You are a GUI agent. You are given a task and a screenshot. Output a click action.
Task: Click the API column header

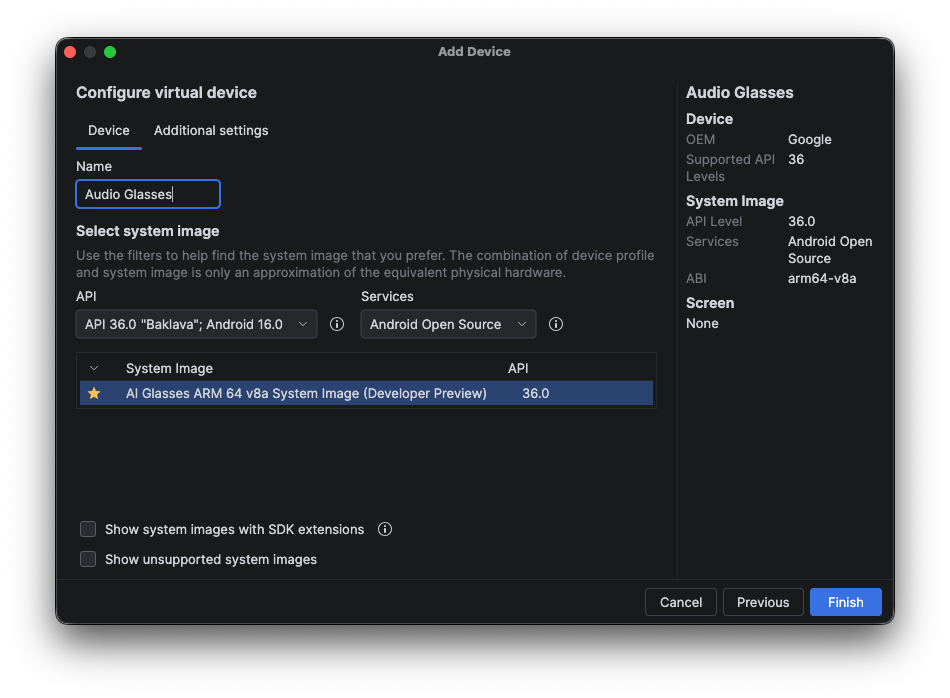pyautogui.click(x=518, y=368)
